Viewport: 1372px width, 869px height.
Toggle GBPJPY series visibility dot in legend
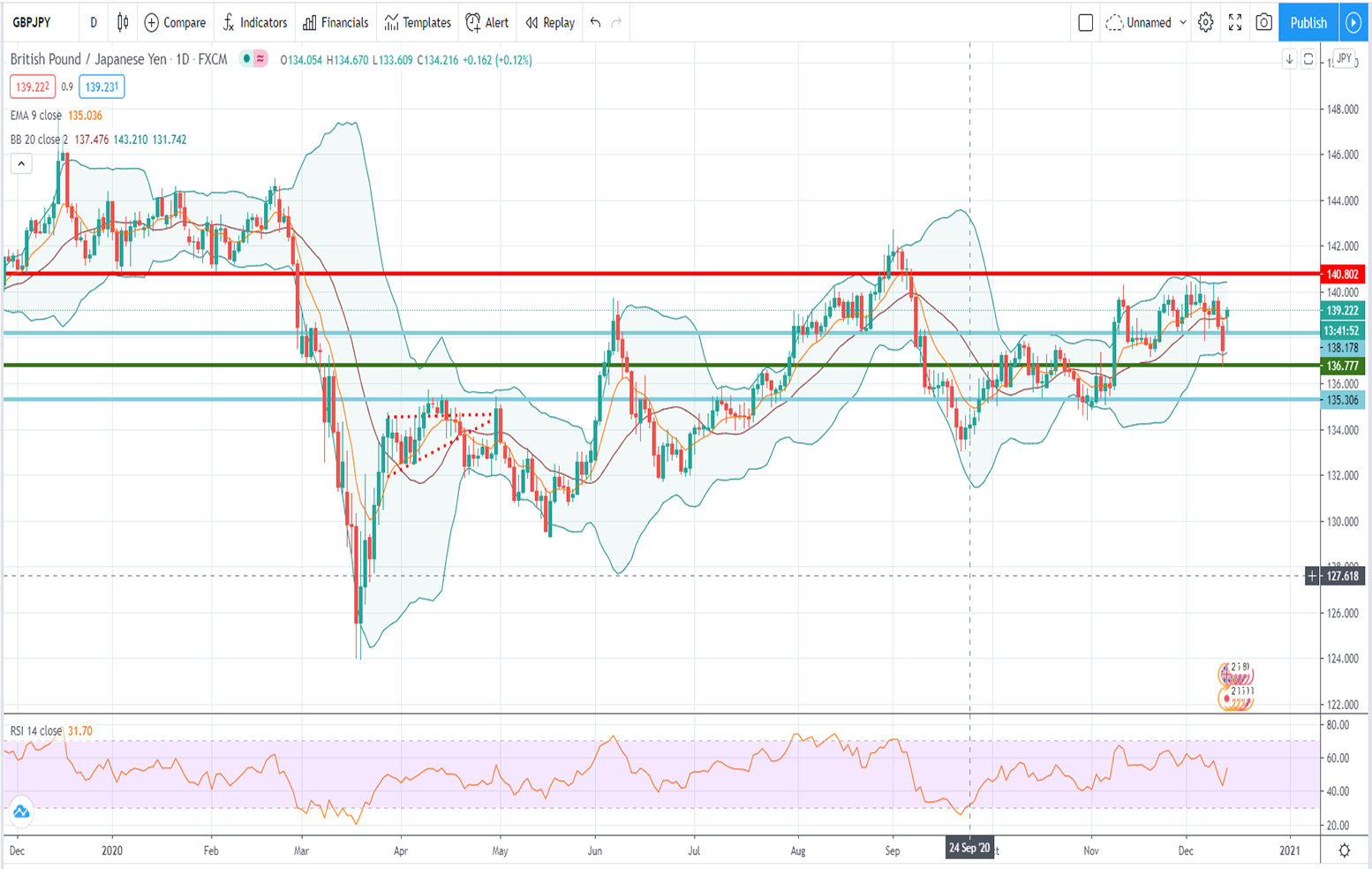[x=247, y=60]
